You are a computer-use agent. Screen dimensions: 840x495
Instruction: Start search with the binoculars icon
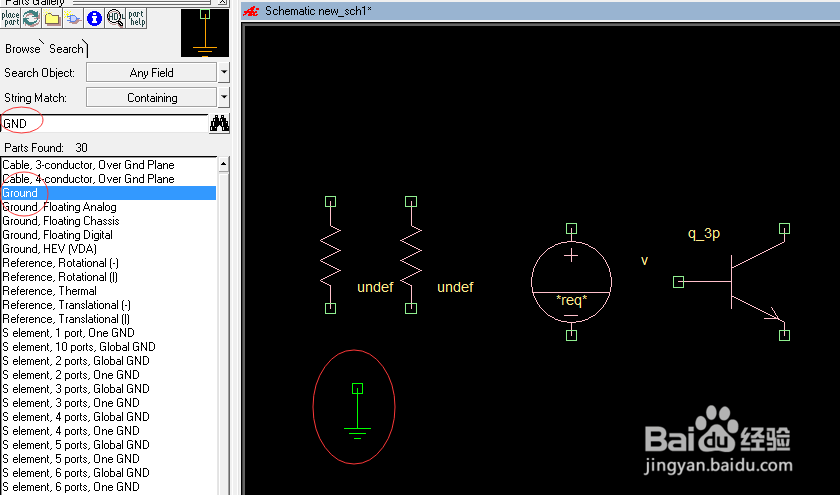click(219, 123)
